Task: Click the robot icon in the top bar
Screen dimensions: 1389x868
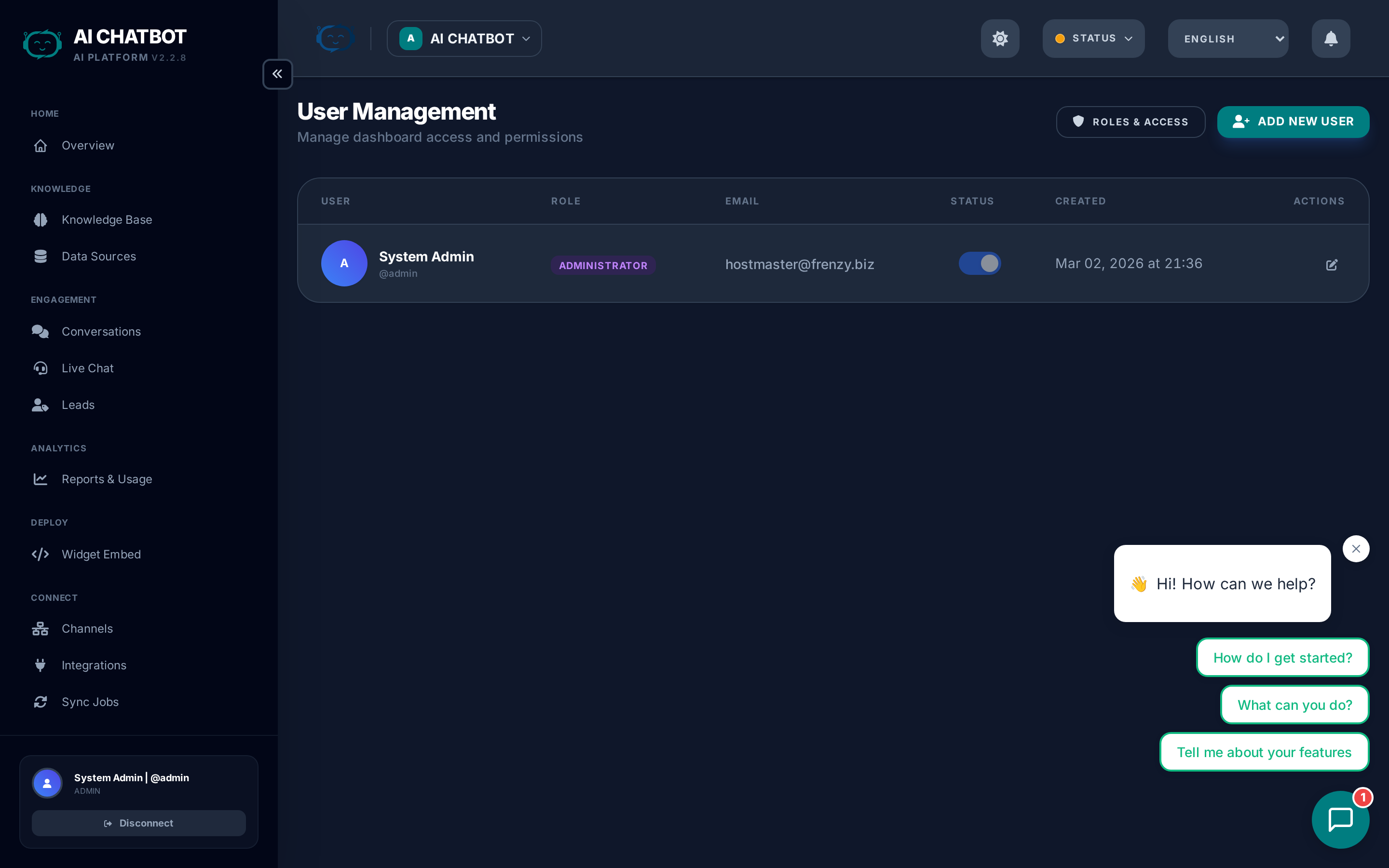Action: (x=335, y=39)
